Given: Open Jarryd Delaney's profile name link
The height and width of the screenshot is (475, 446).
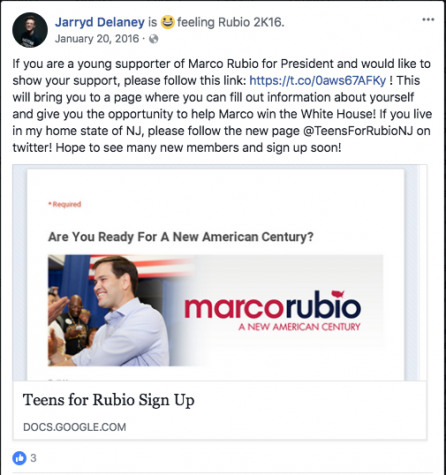Looking at the screenshot, I should (x=100, y=22).
